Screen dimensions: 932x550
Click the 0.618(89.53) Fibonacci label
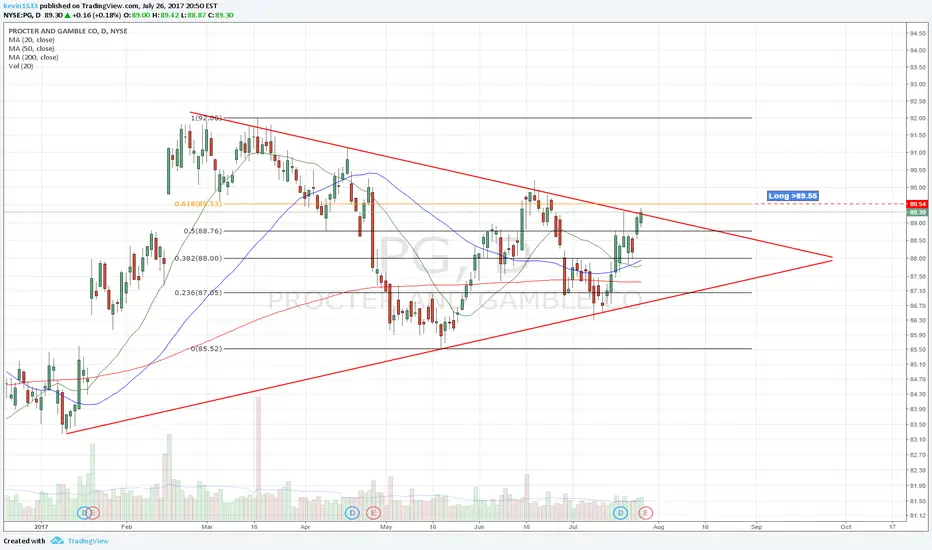[x=198, y=204]
